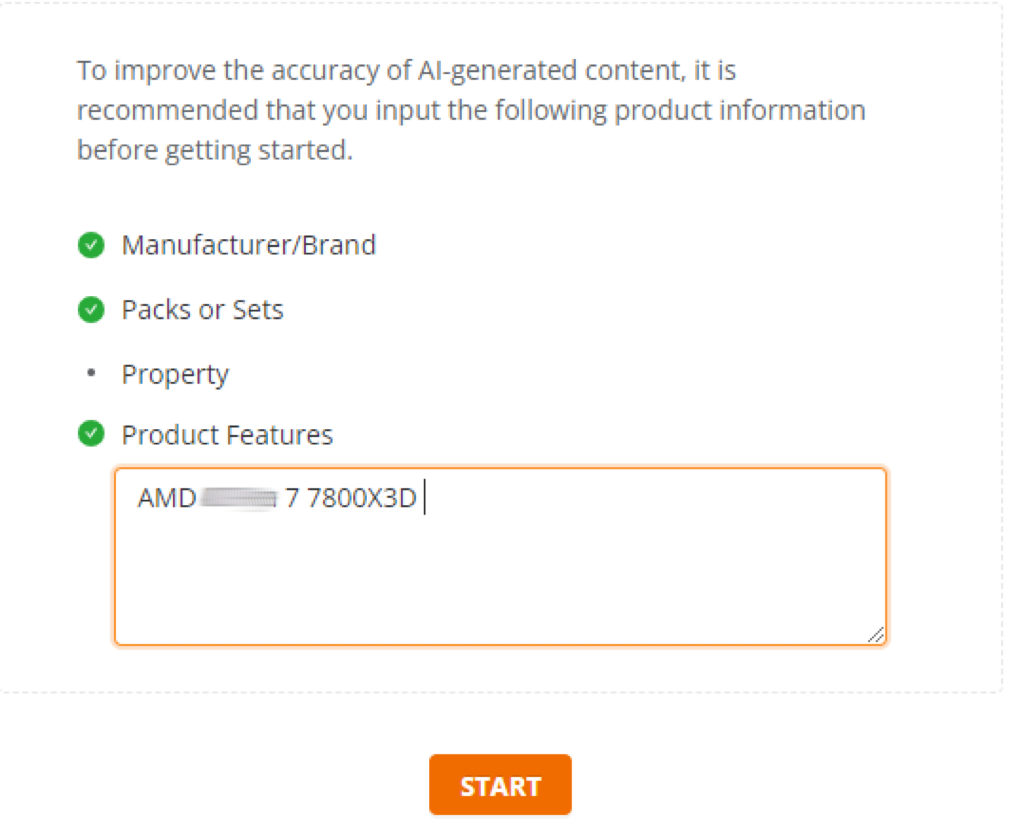Click the number 7 before 7800X3D

[x=292, y=498]
